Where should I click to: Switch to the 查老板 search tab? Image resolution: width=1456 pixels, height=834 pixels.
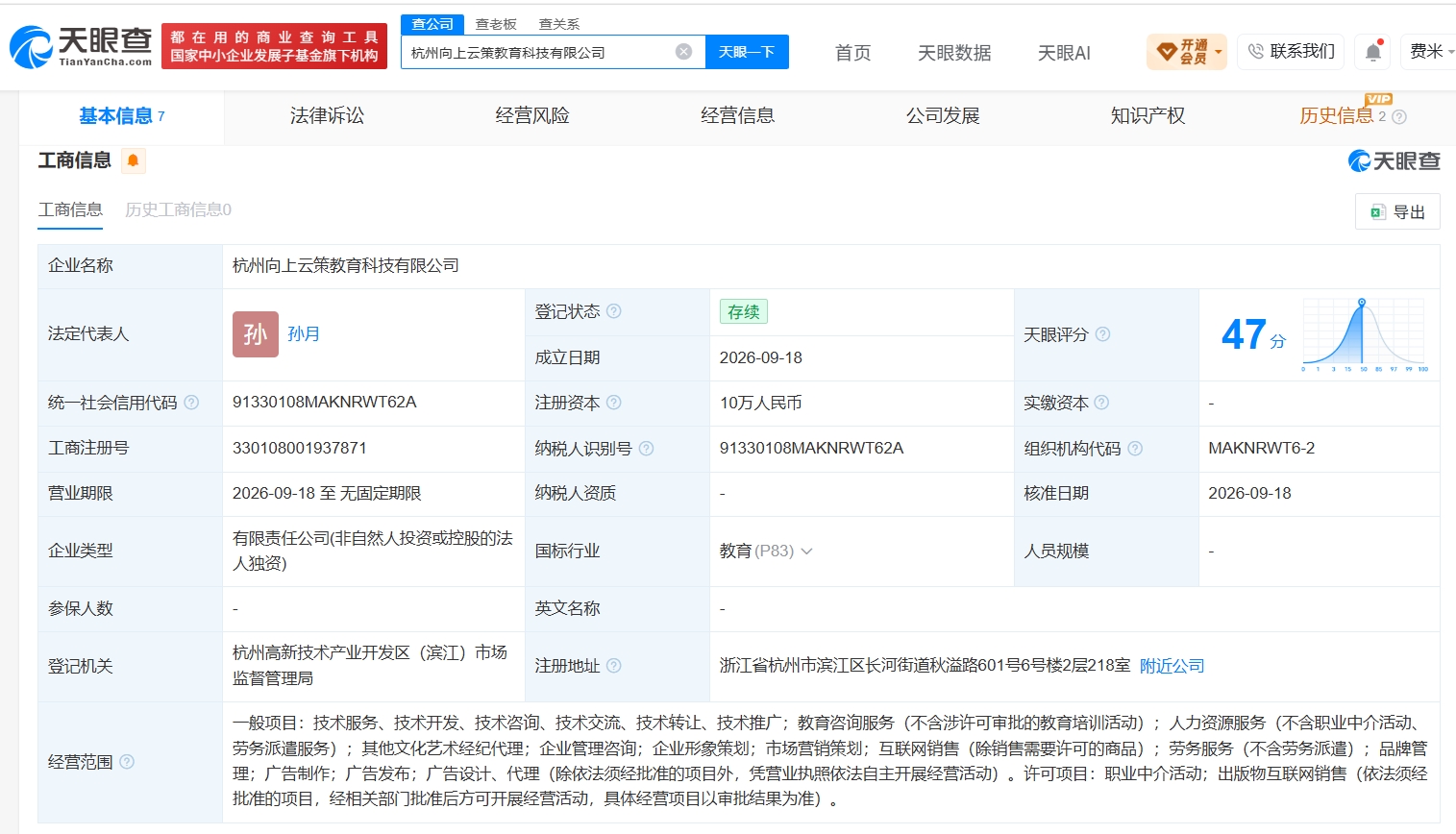click(496, 24)
